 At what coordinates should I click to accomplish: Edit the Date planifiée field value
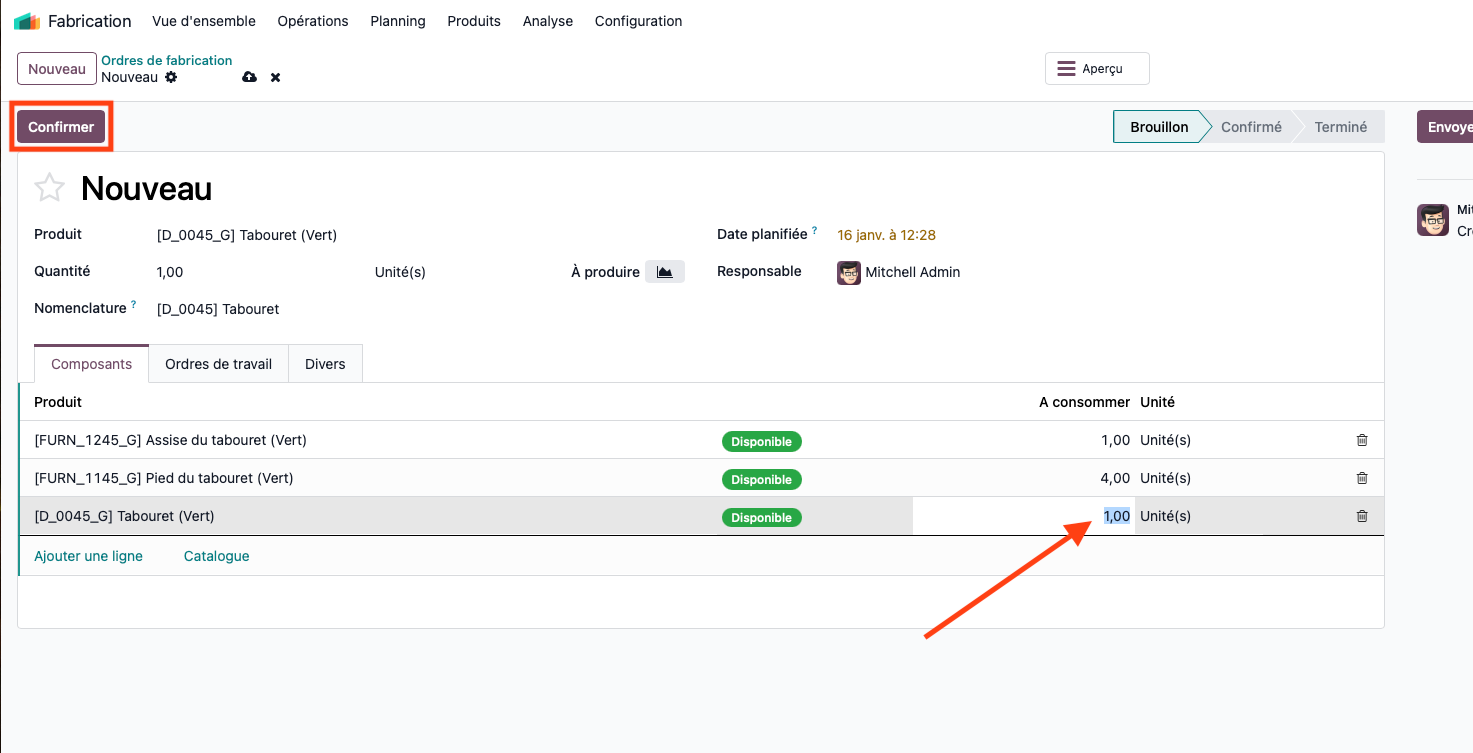886,235
